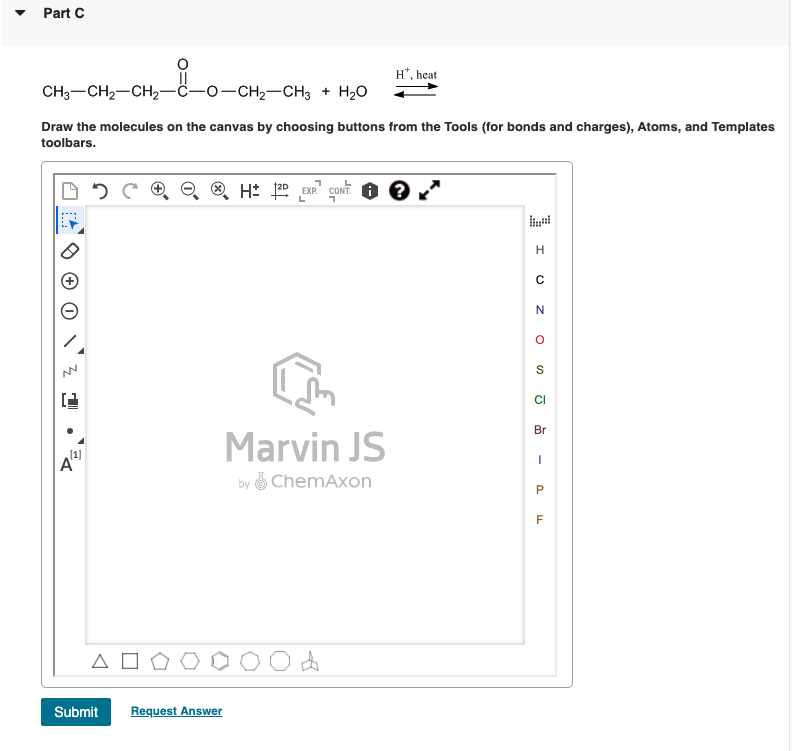Screen dimensions: 792x751
Task: Redo the last undone action
Action: 130,191
